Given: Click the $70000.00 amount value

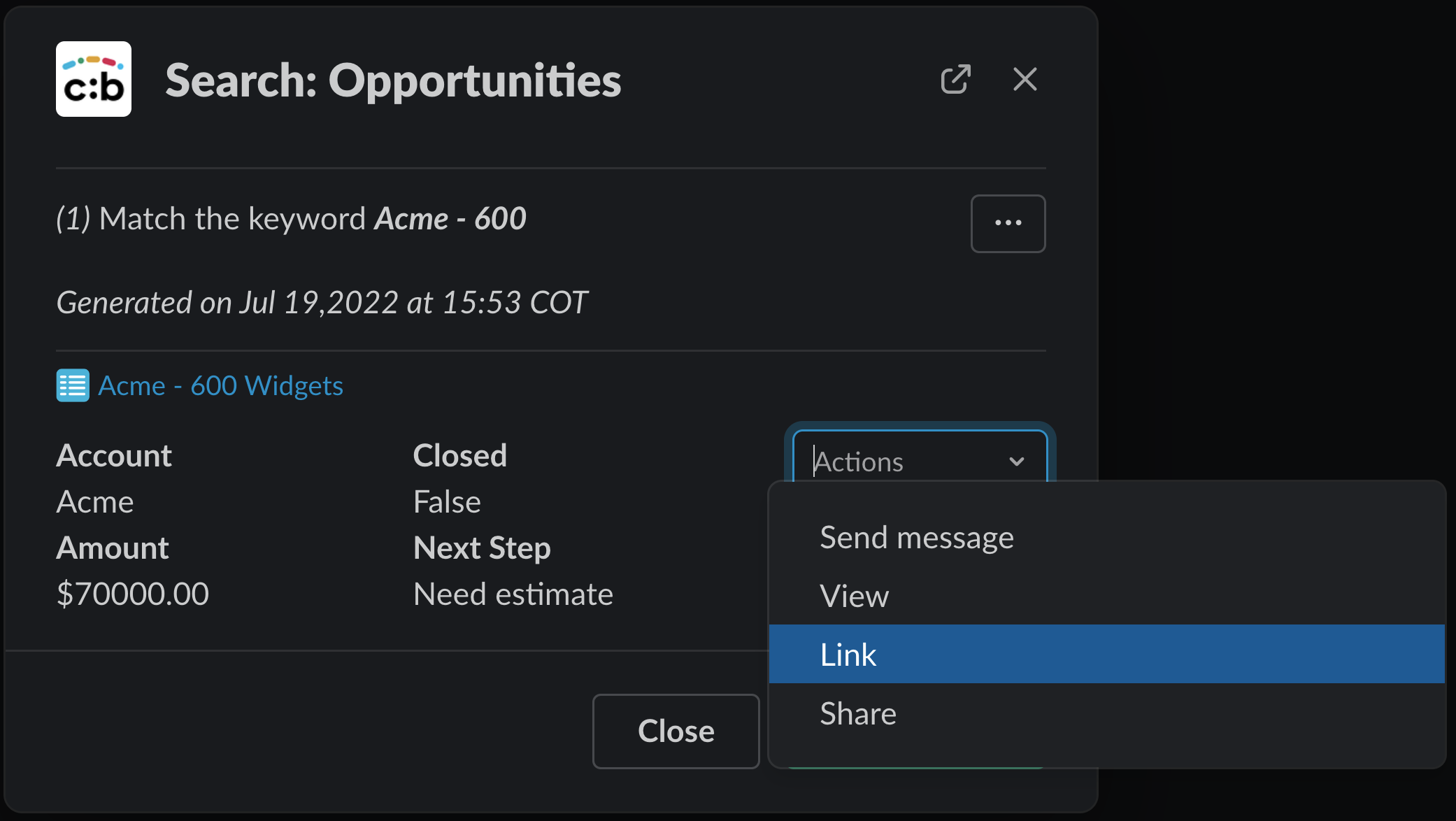Looking at the screenshot, I should 133,594.
